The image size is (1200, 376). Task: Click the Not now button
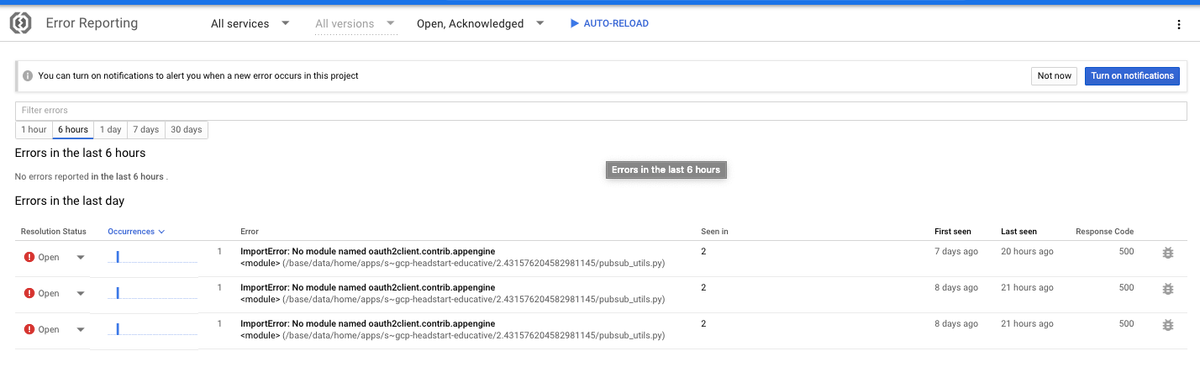[x=1054, y=76]
